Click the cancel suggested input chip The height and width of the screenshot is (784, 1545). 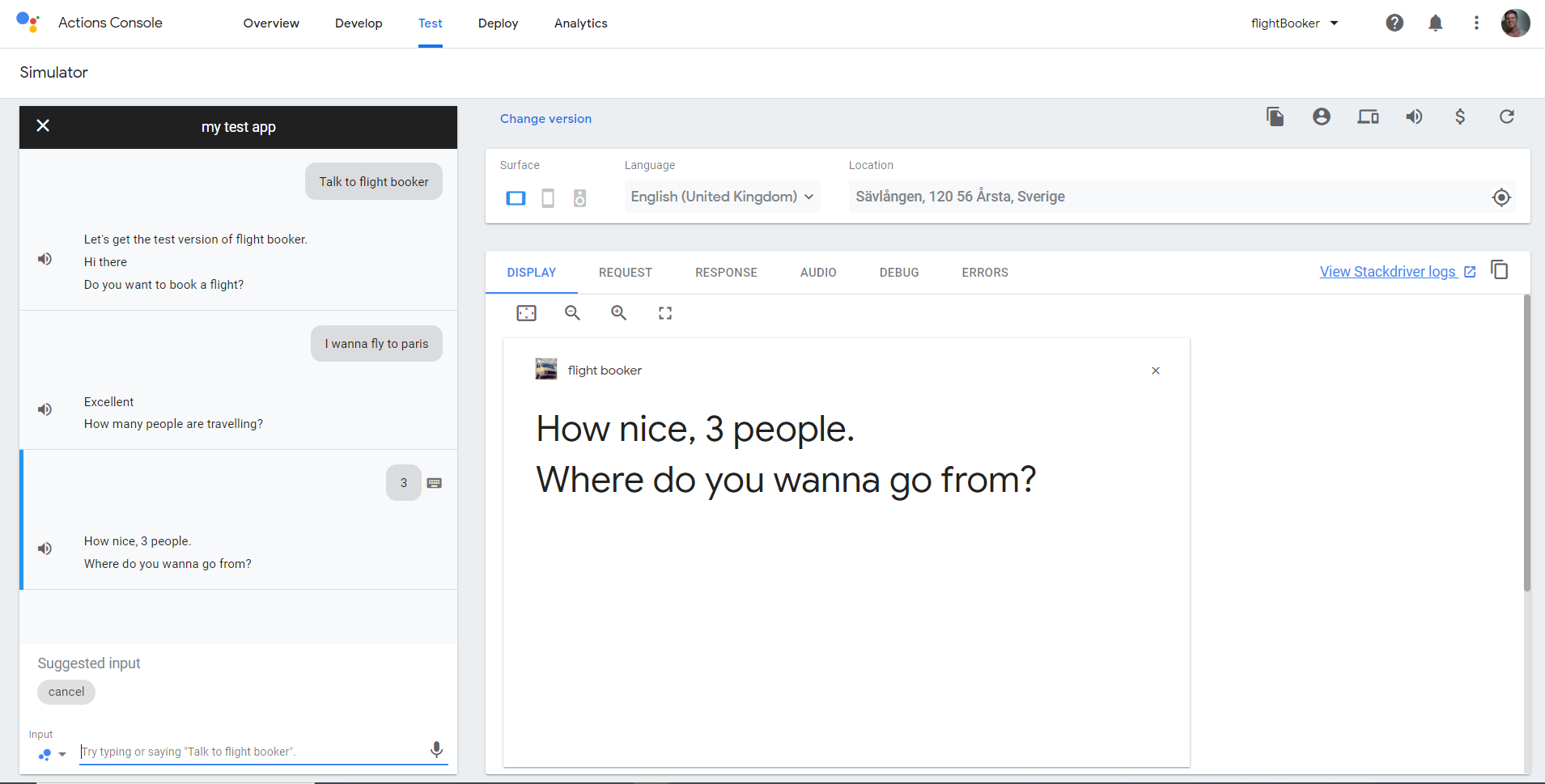pos(66,692)
